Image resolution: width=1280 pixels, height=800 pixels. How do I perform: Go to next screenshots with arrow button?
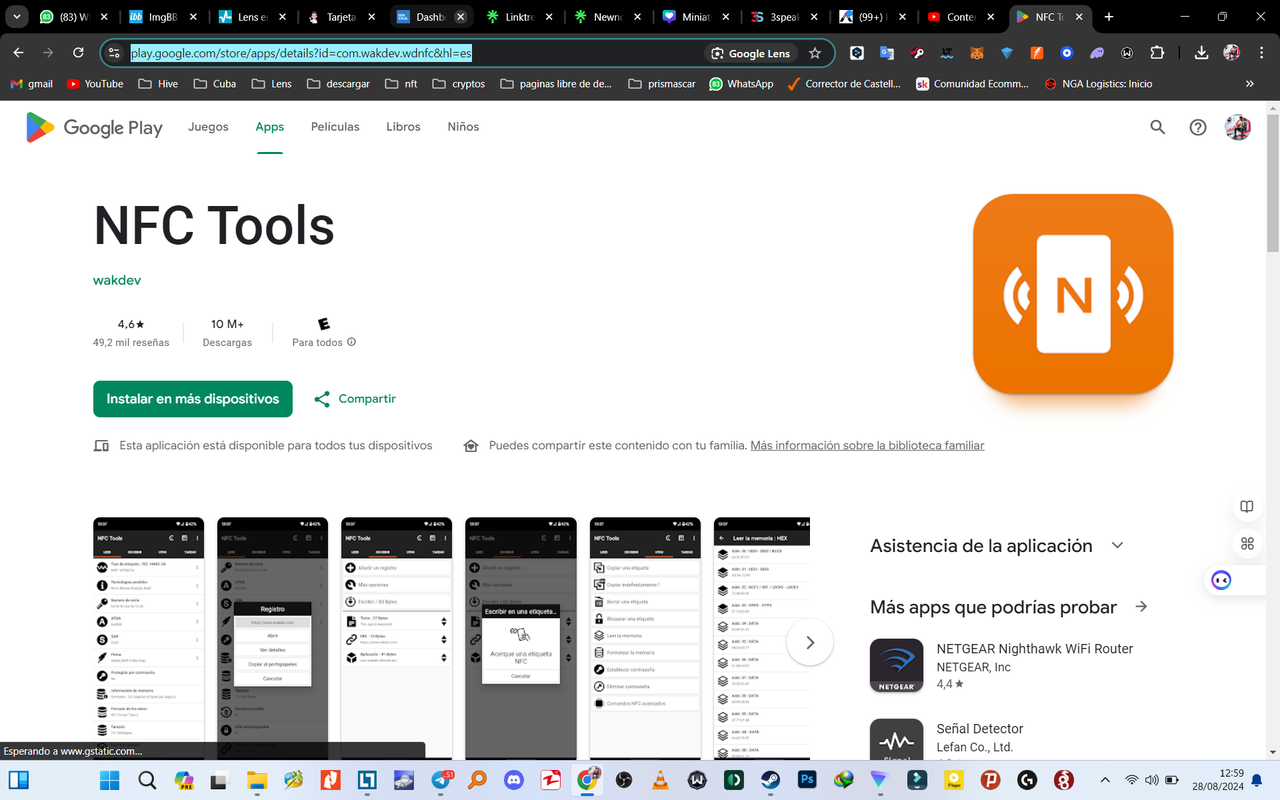click(x=810, y=642)
